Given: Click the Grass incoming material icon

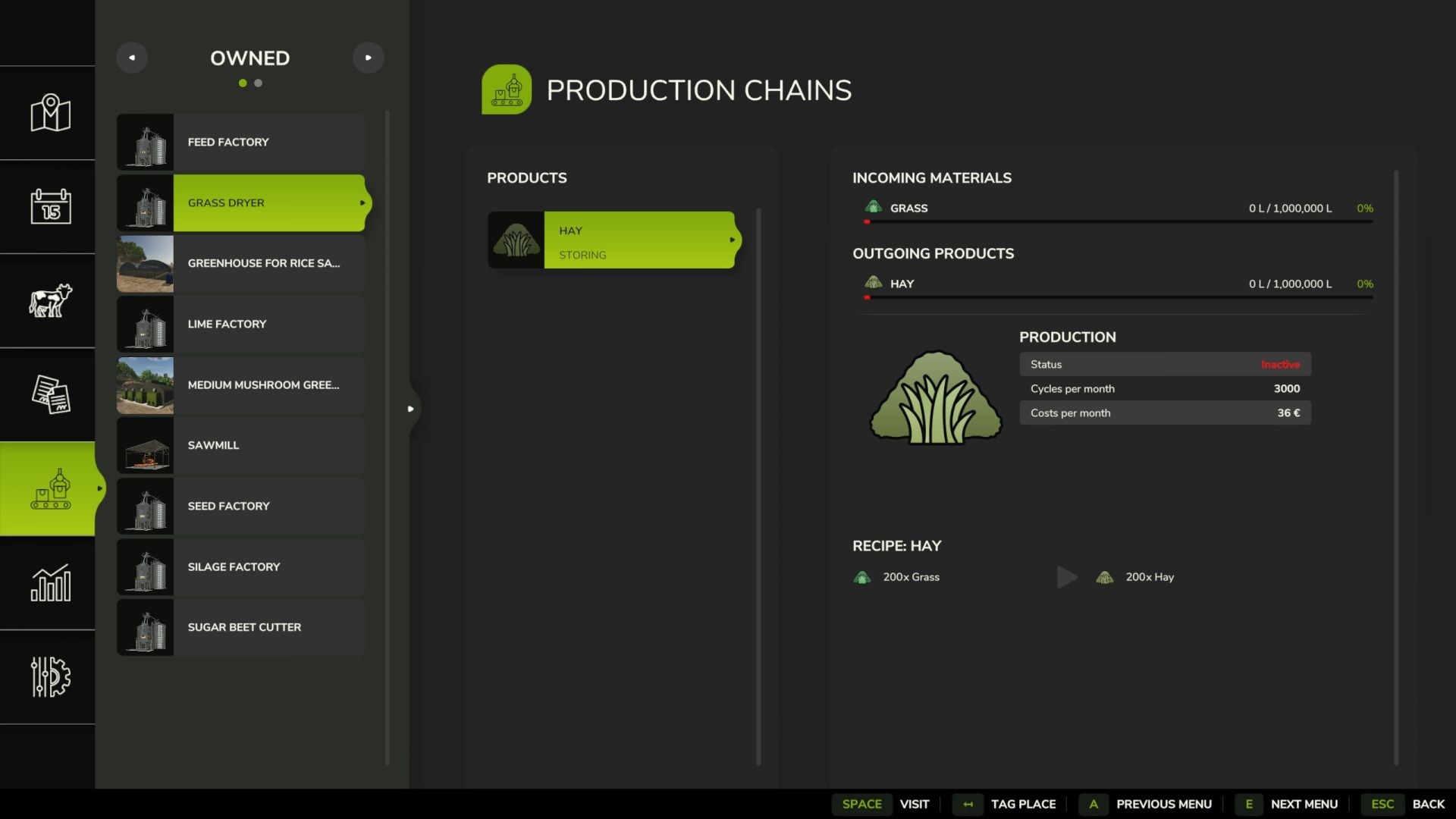Looking at the screenshot, I should click(x=873, y=207).
